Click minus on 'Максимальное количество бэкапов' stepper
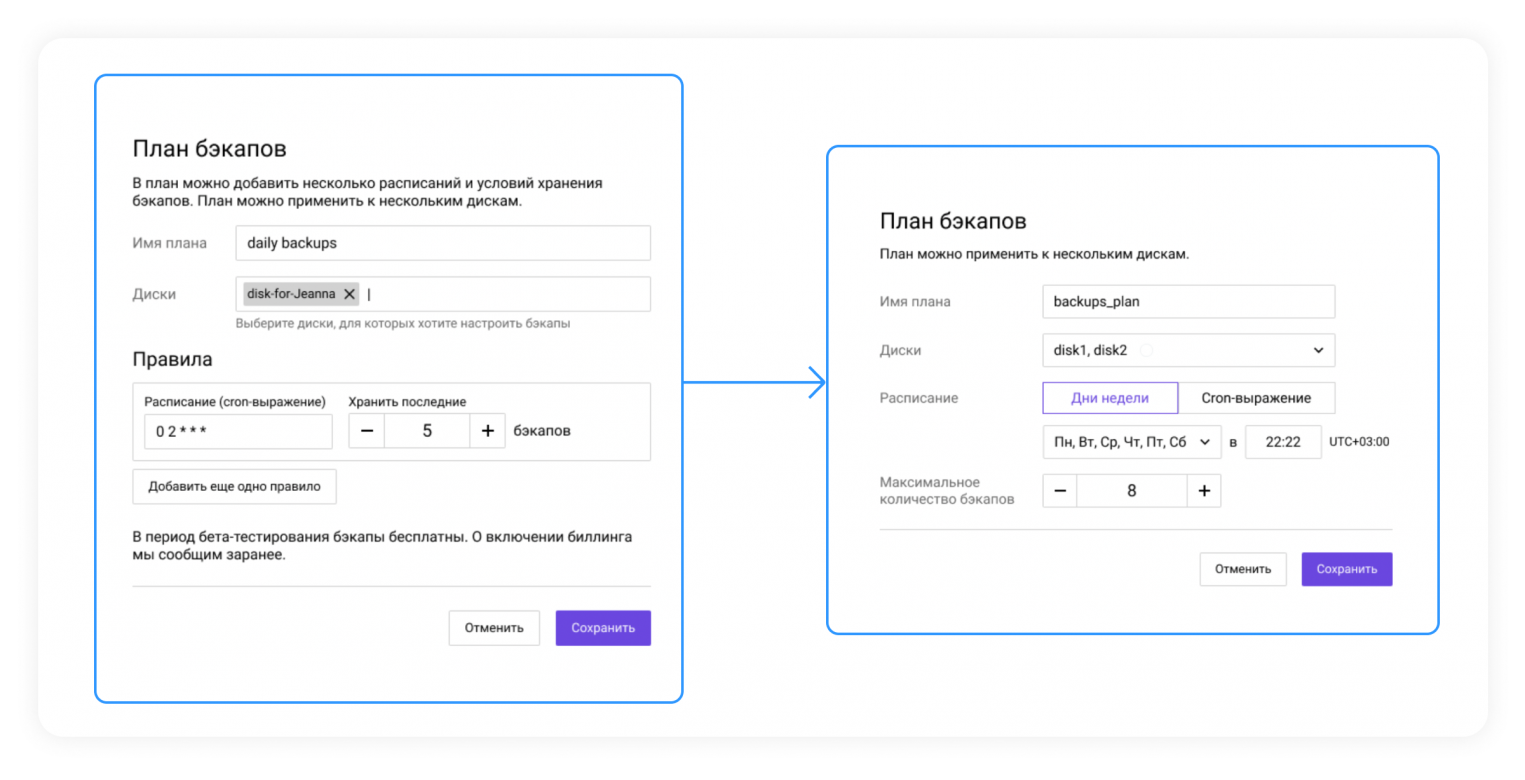This screenshot has width=1525, height=780. click(1060, 491)
